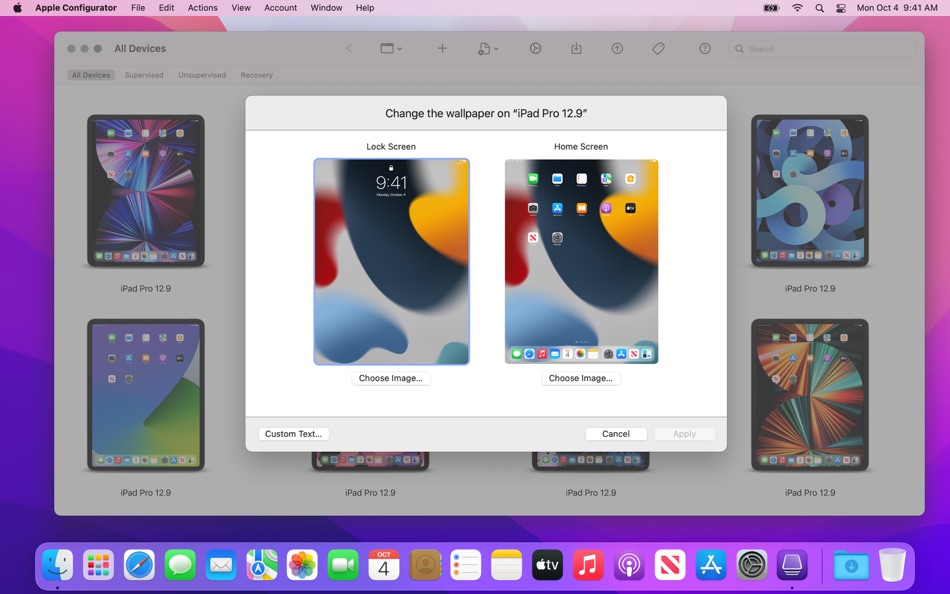
Task: Switch to the Unsupervised tab
Action: pyautogui.click(x=202, y=75)
